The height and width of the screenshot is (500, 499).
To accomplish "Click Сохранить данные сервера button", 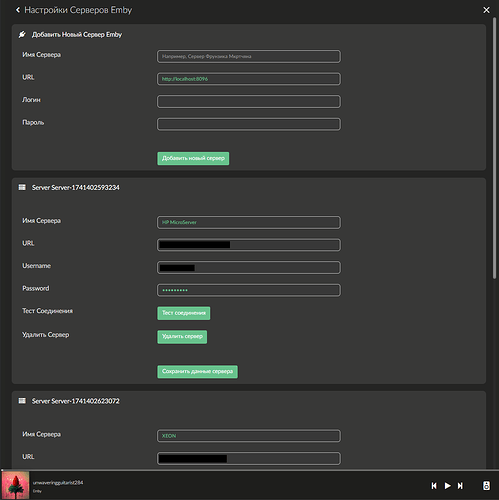I will click(197, 371).
